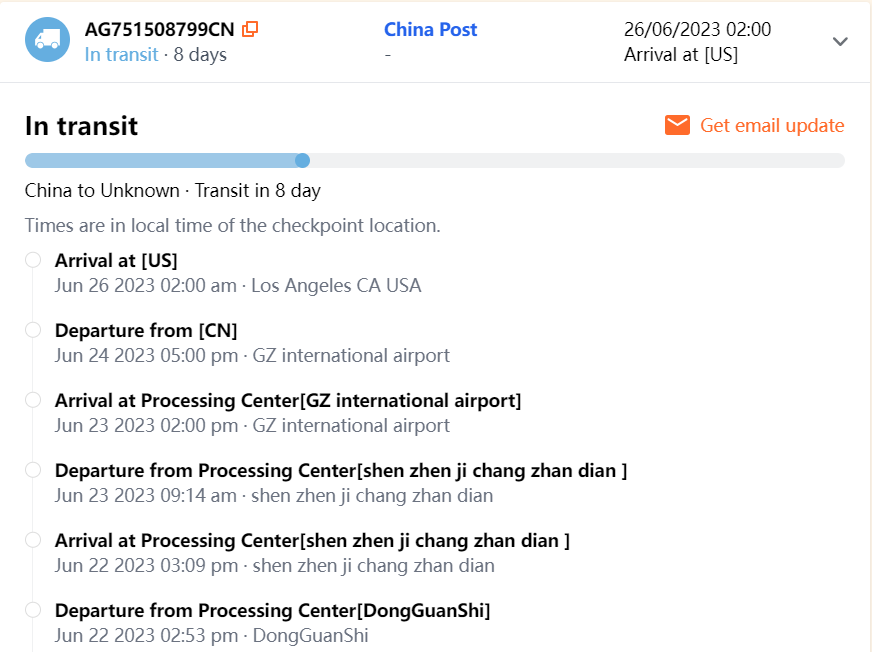Image resolution: width=872 pixels, height=652 pixels.
Task: Select the Arrival at [US] event title
Action: click(116, 260)
